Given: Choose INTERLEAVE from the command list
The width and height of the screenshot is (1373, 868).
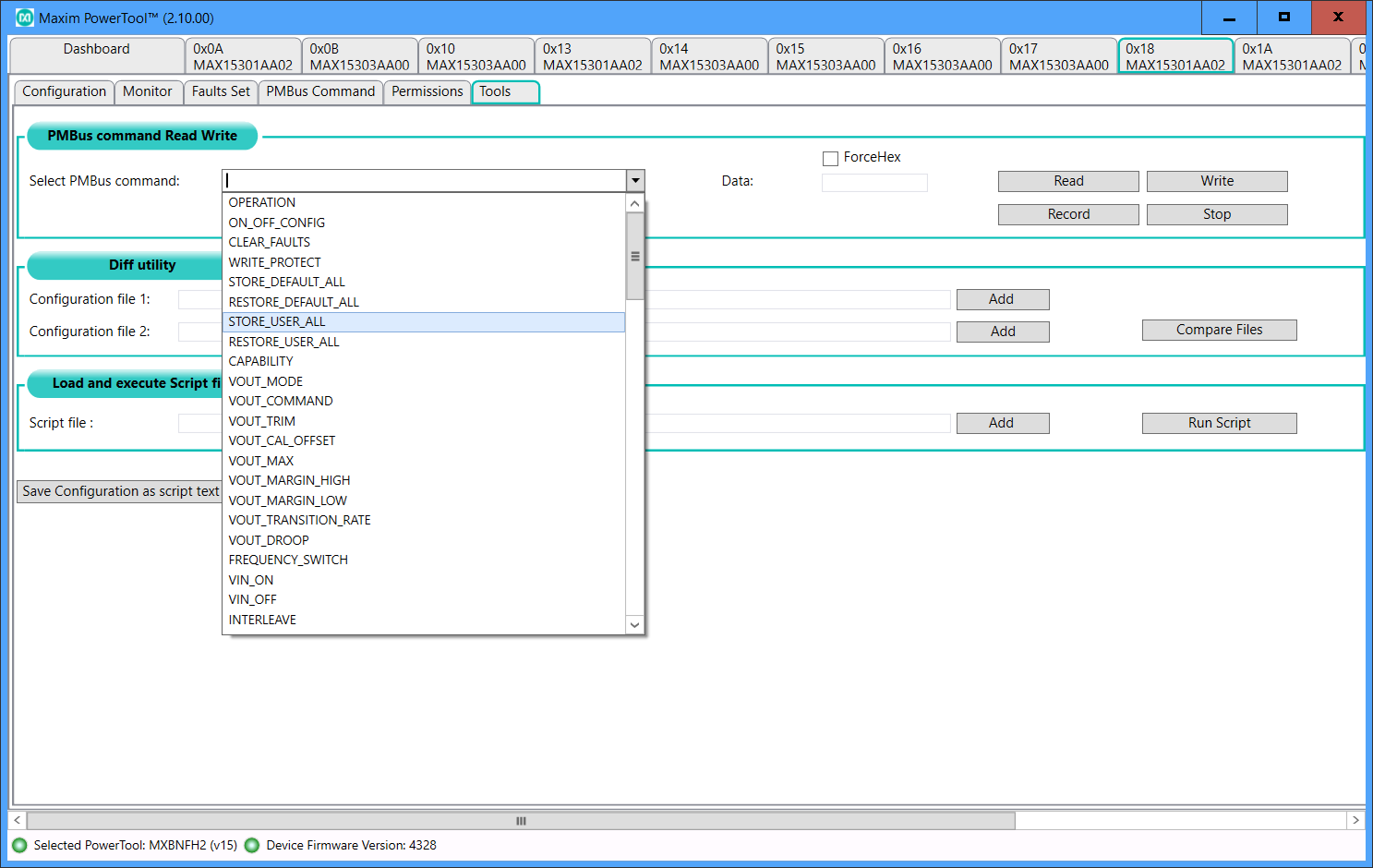Looking at the screenshot, I should point(424,620).
